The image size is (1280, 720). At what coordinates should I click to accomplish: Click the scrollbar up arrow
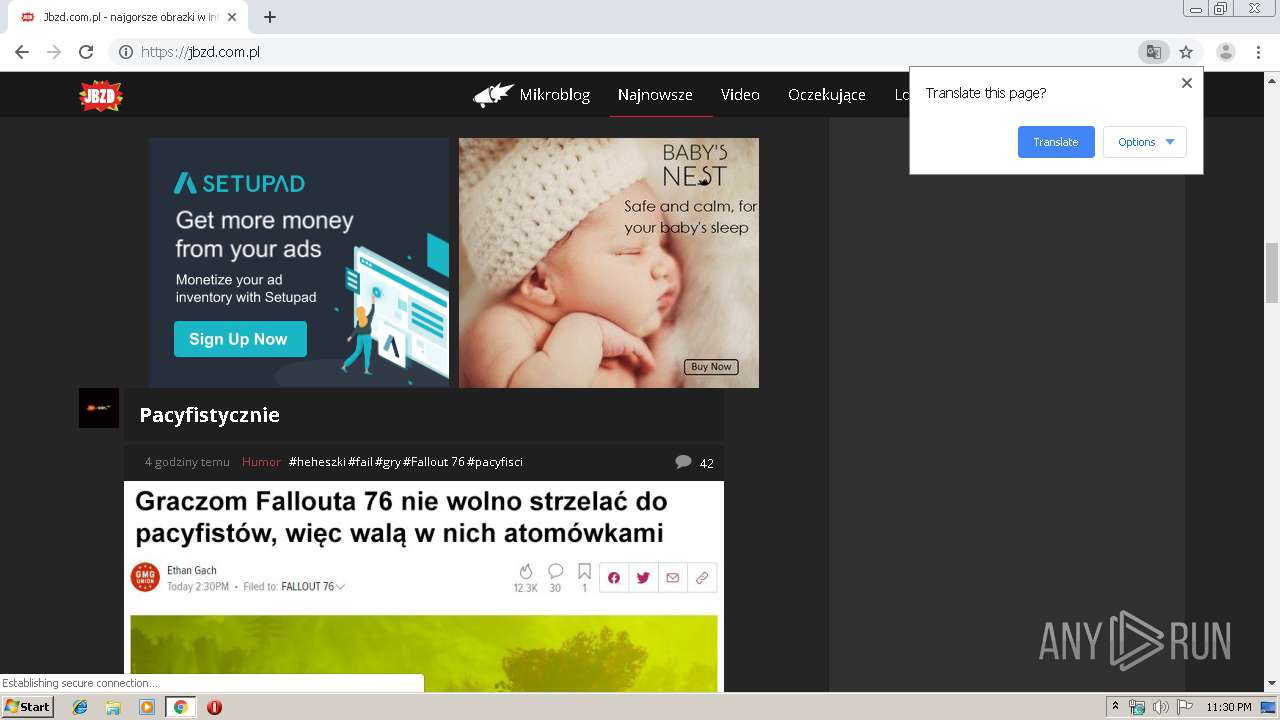tap(1272, 78)
